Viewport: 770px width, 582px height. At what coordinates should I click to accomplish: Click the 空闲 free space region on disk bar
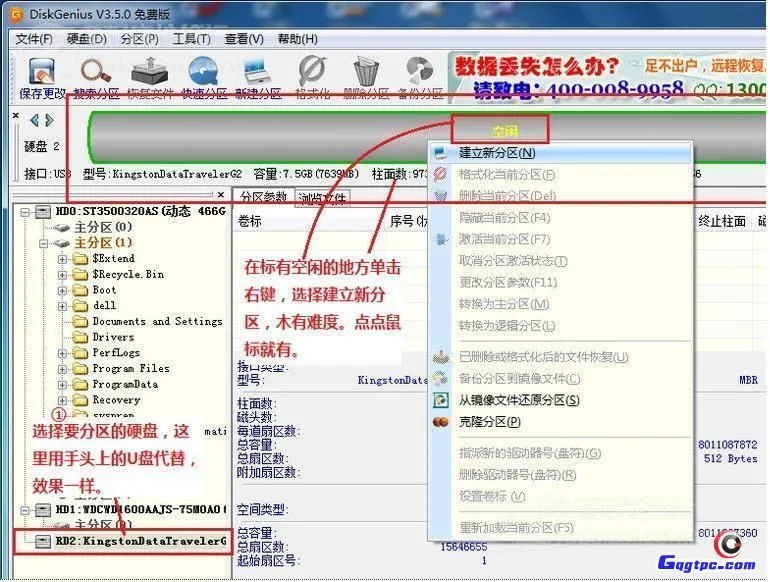(x=500, y=130)
